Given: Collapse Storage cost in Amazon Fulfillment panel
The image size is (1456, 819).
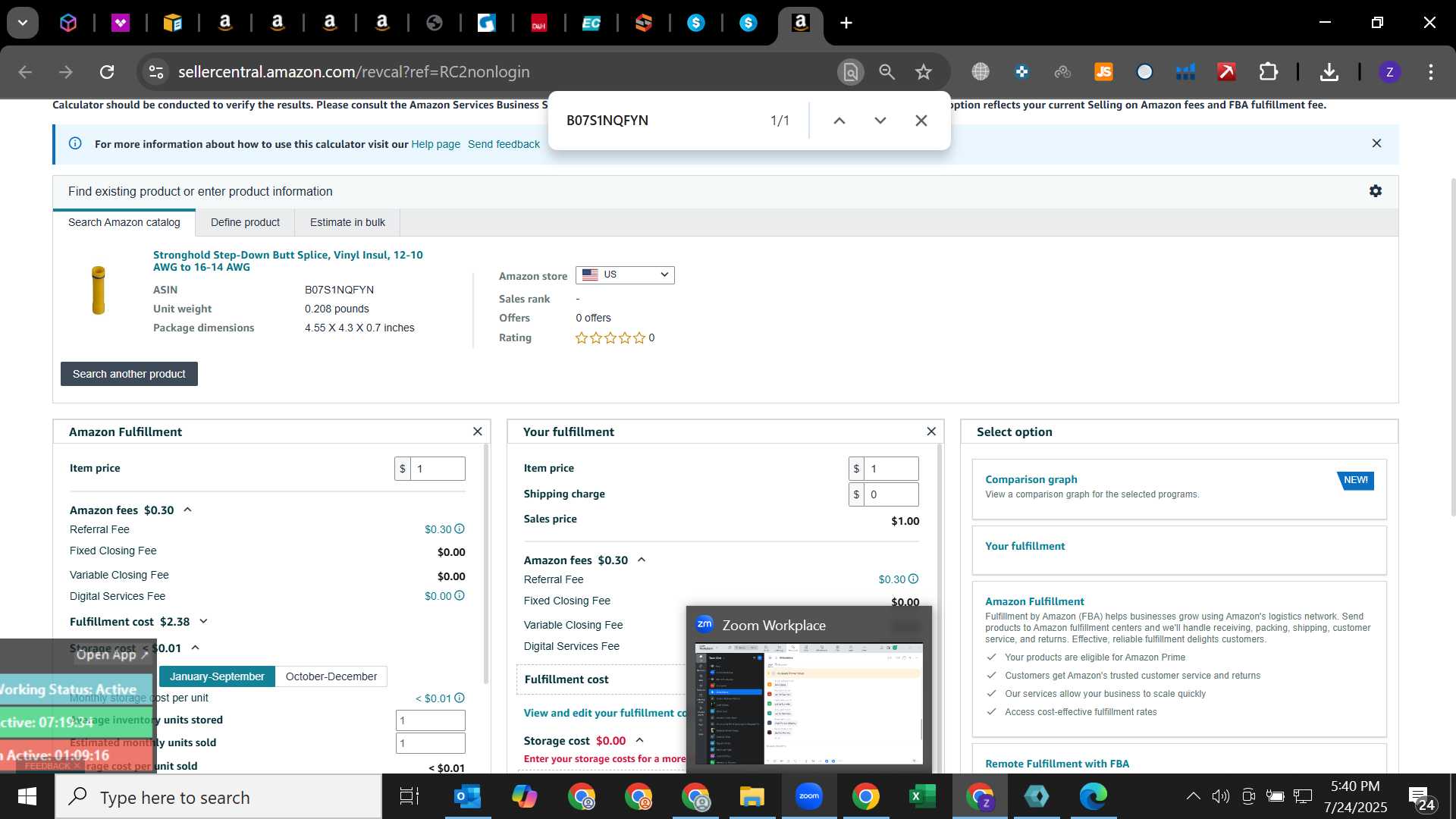Looking at the screenshot, I should point(195,648).
